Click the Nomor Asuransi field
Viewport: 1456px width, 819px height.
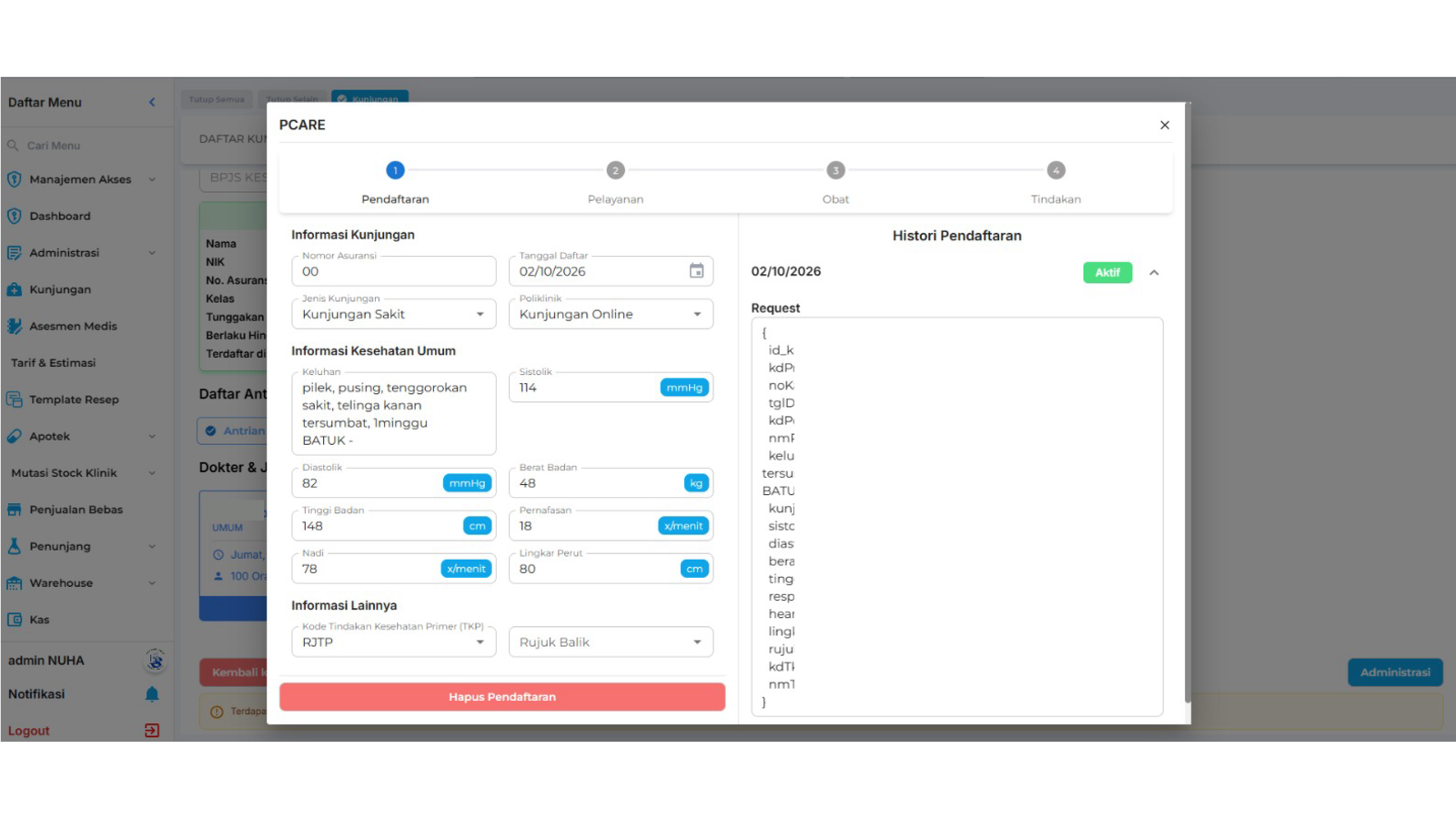pyautogui.click(x=394, y=271)
